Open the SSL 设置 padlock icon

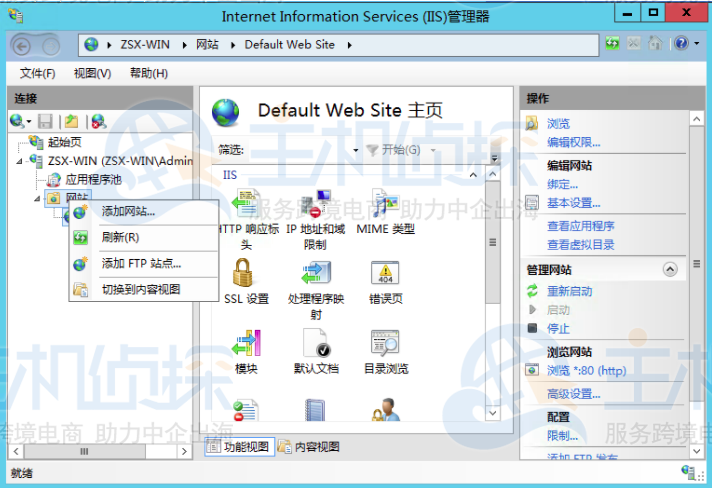(x=243, y=272)
